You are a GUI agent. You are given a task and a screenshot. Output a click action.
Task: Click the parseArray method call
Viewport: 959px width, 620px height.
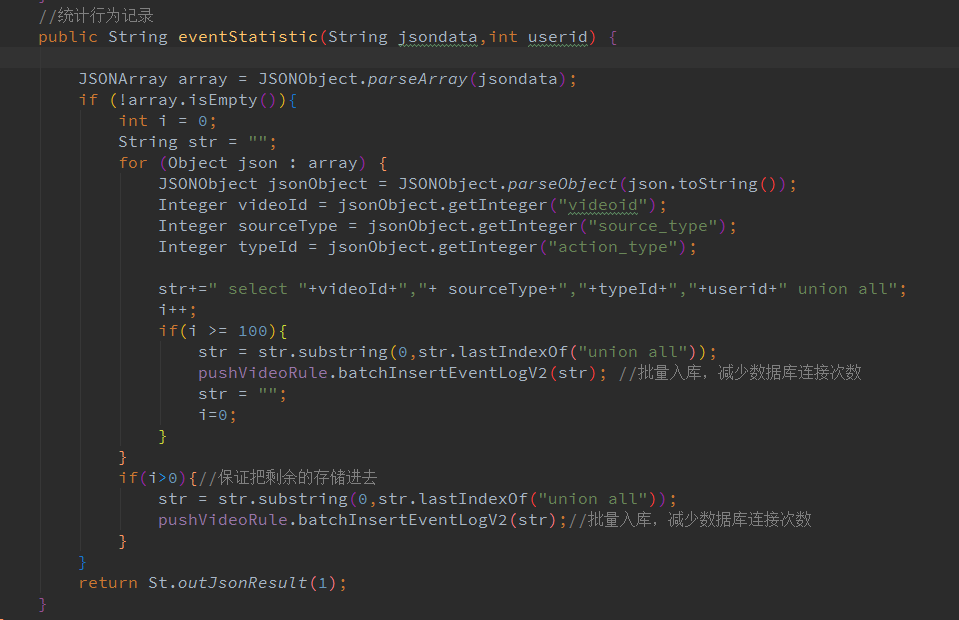(x=418, y=79)
